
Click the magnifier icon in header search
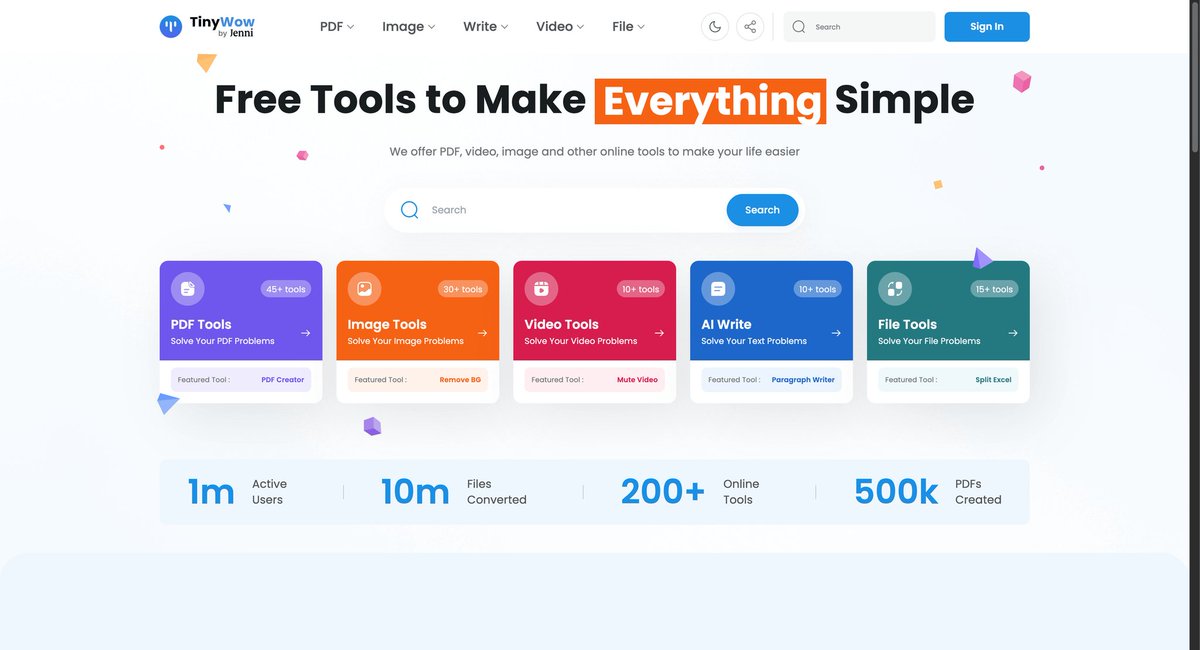tap(799, 27)
